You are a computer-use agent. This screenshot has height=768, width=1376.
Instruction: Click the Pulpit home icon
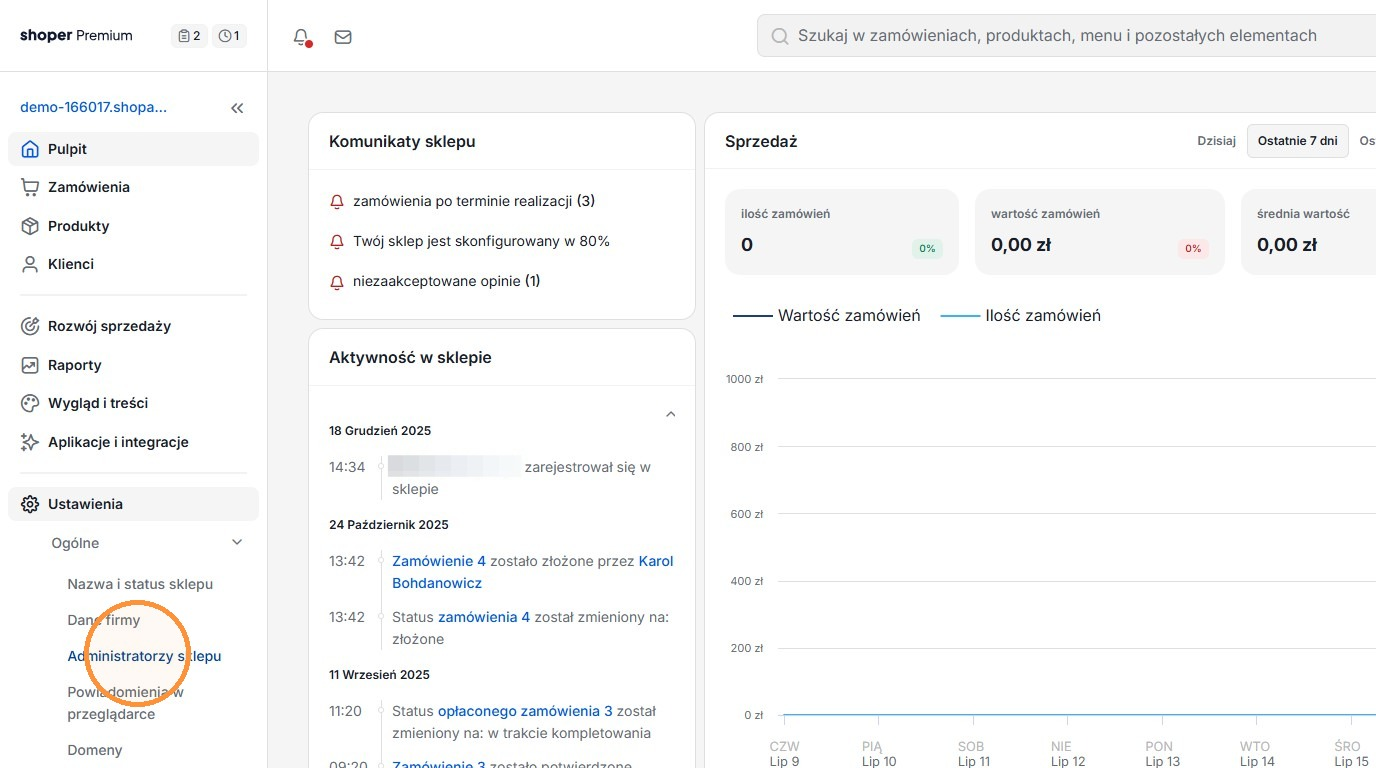coord(30,149)
